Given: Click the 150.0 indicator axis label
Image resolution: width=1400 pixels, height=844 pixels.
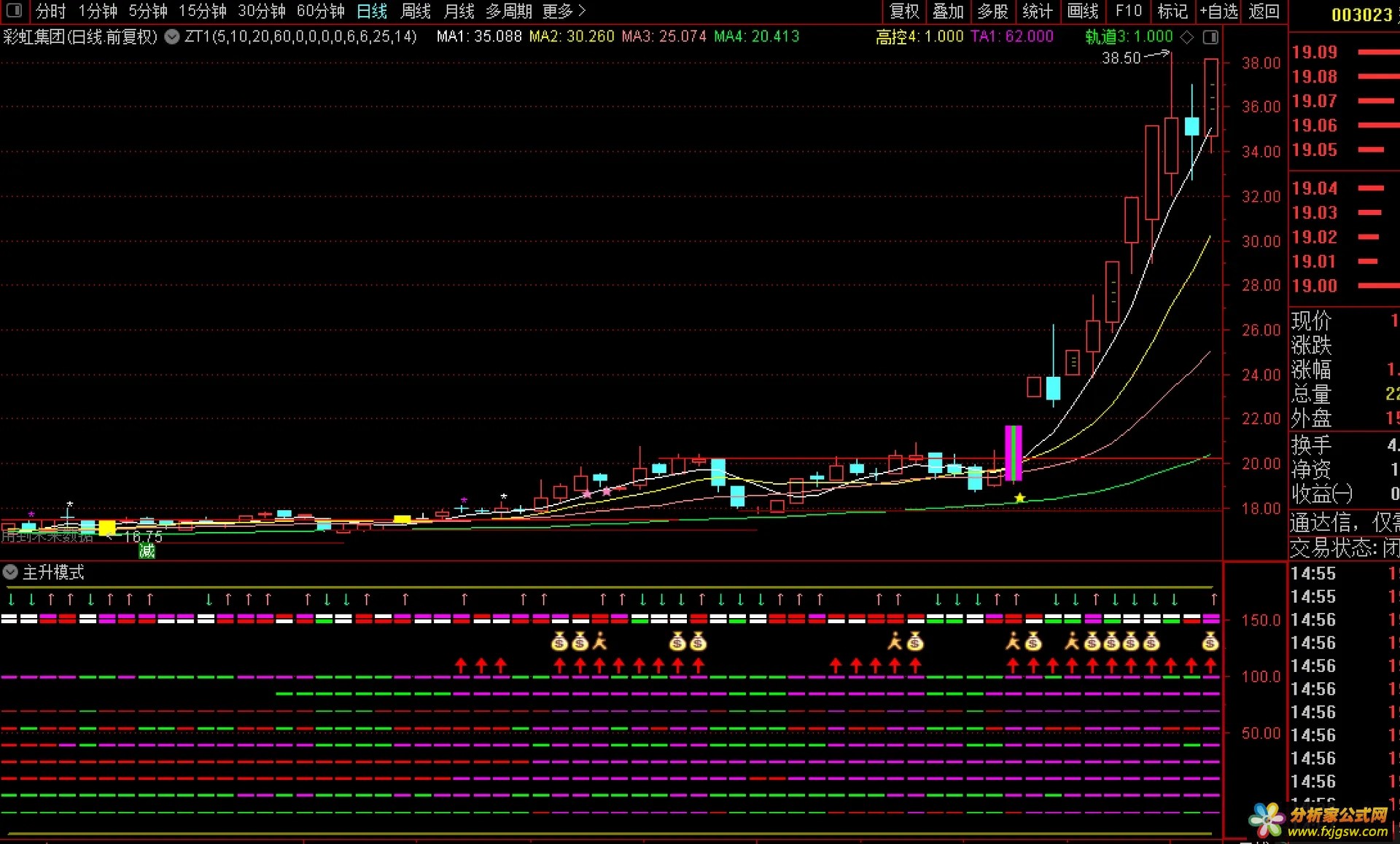Looking at the screenshot, I should click(x=1261, y=620).
